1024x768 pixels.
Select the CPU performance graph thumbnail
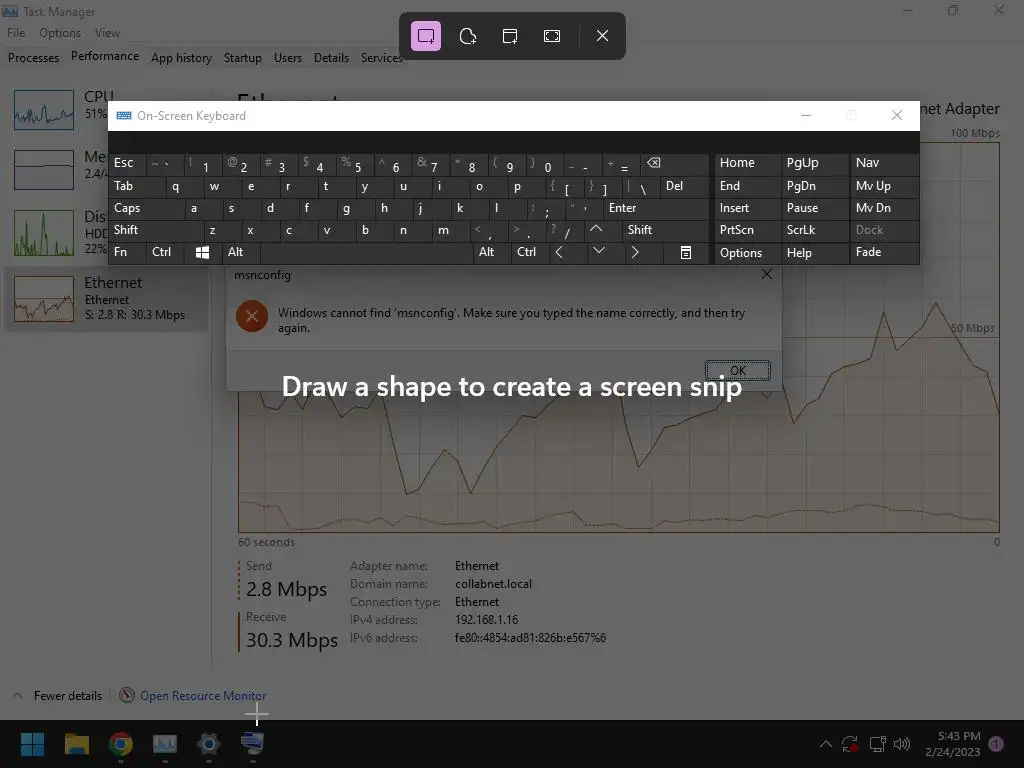pos(44,110)
